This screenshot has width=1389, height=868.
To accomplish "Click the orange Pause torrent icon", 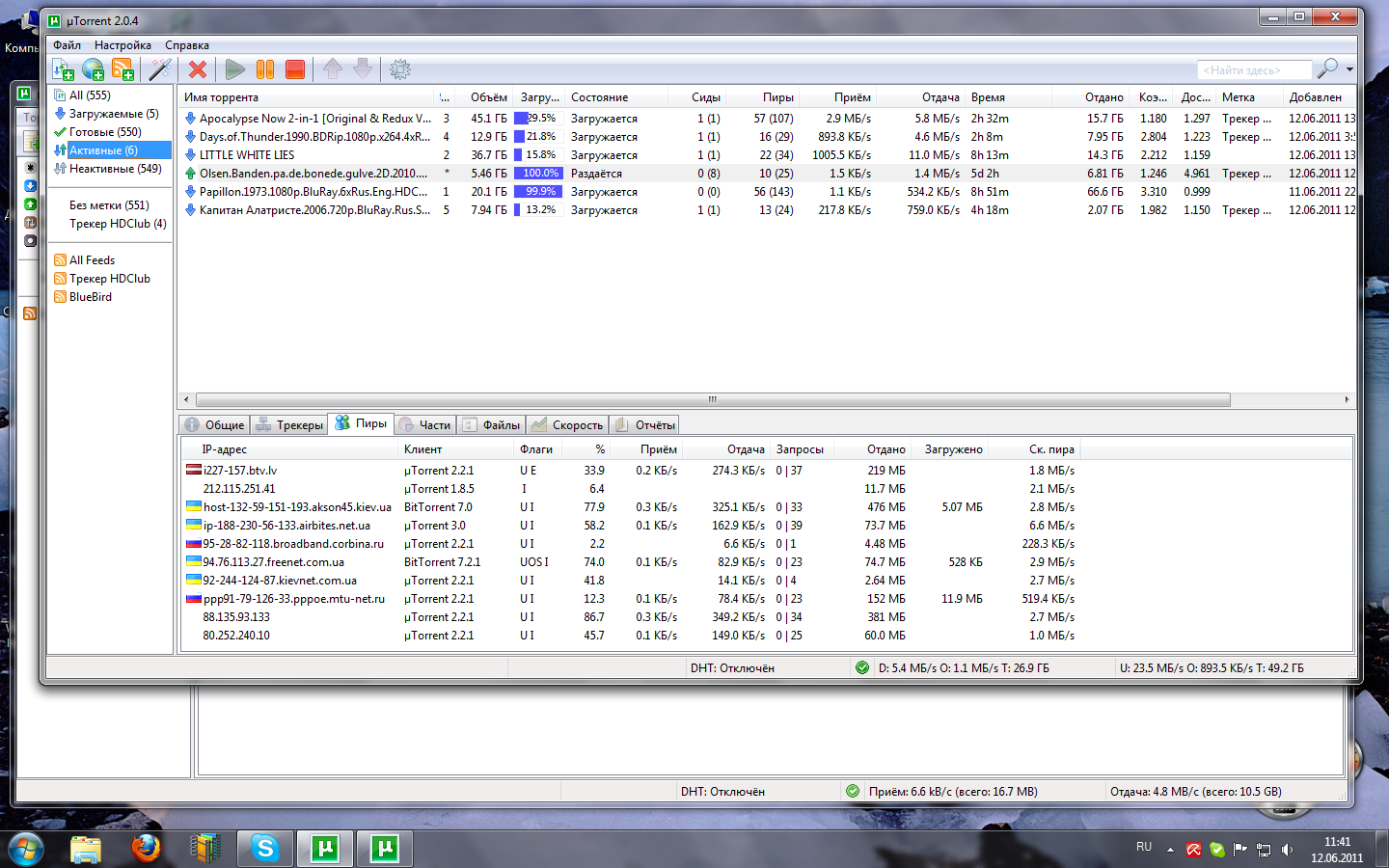I will pos(265,69).
